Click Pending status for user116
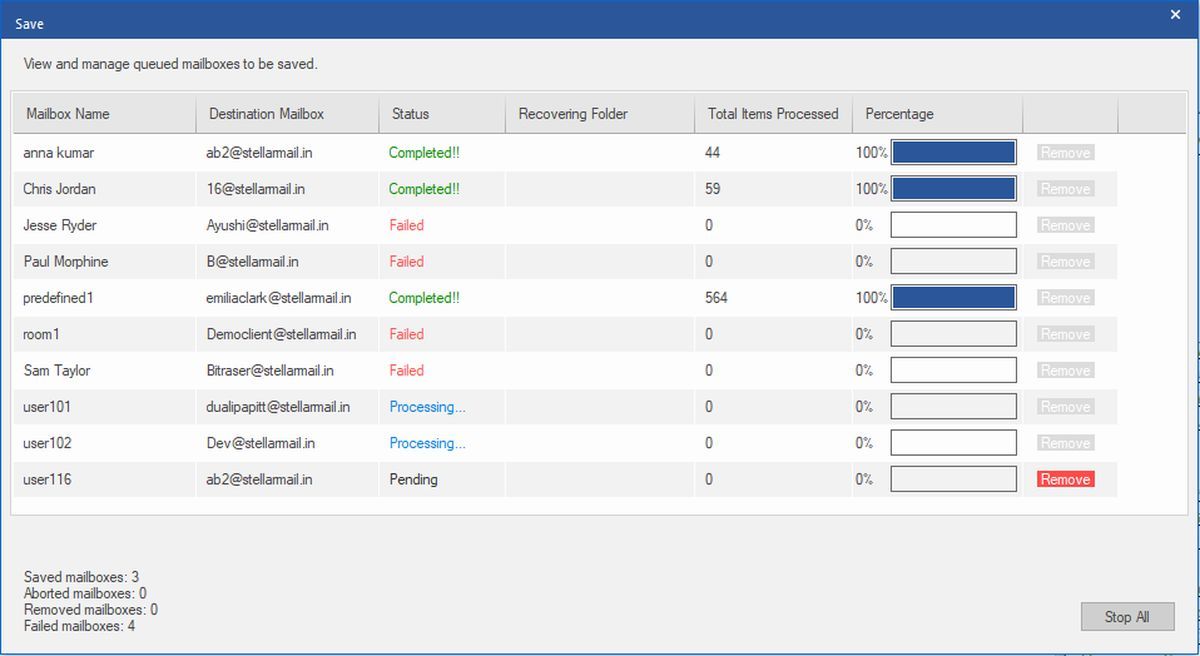Screen dimensions: 1200x656 pyautogui.click(x=414, y=479)
